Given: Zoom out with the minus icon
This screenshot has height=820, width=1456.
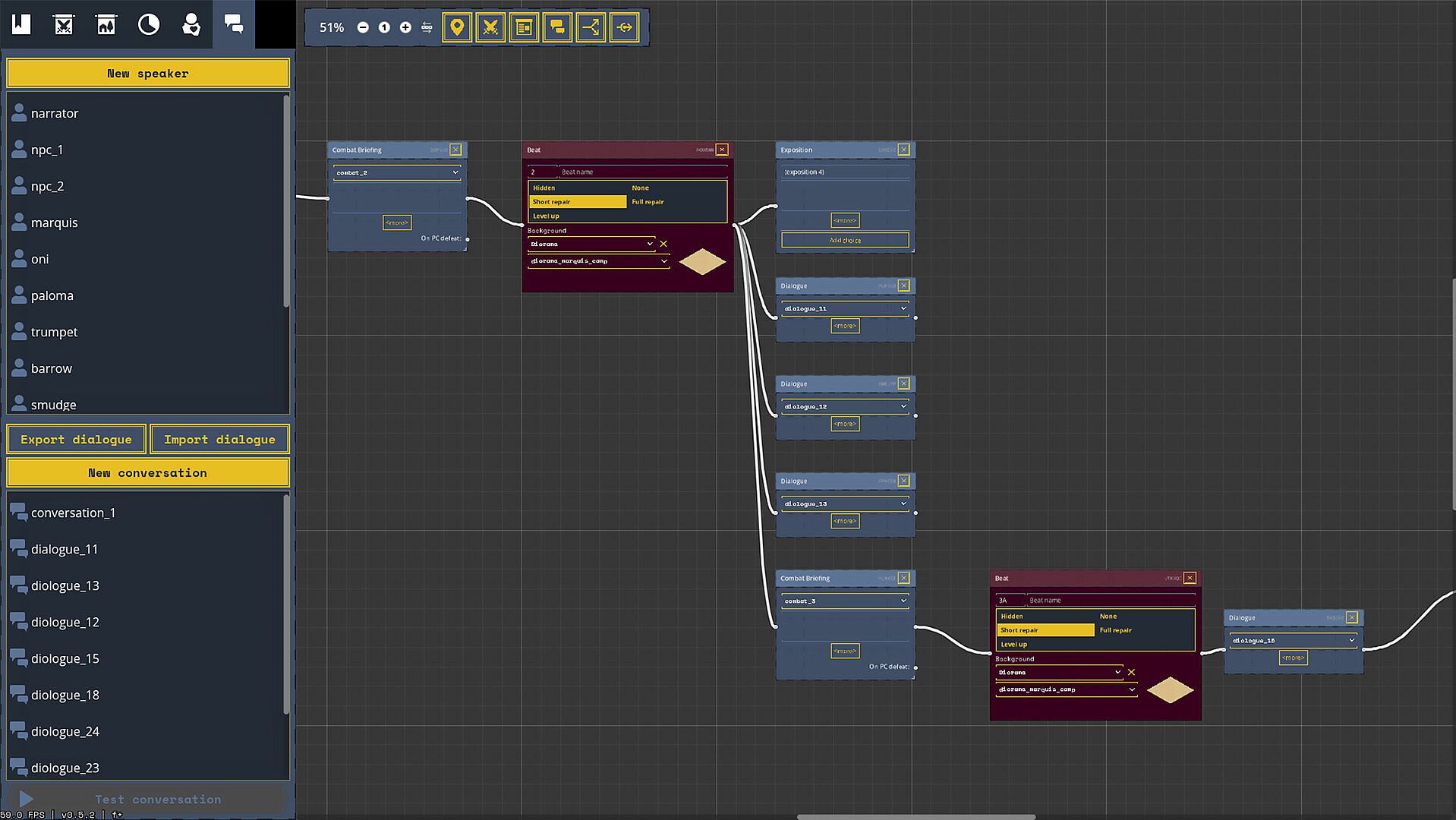Looking at the screenshot, I should click(x=363, y=27).
